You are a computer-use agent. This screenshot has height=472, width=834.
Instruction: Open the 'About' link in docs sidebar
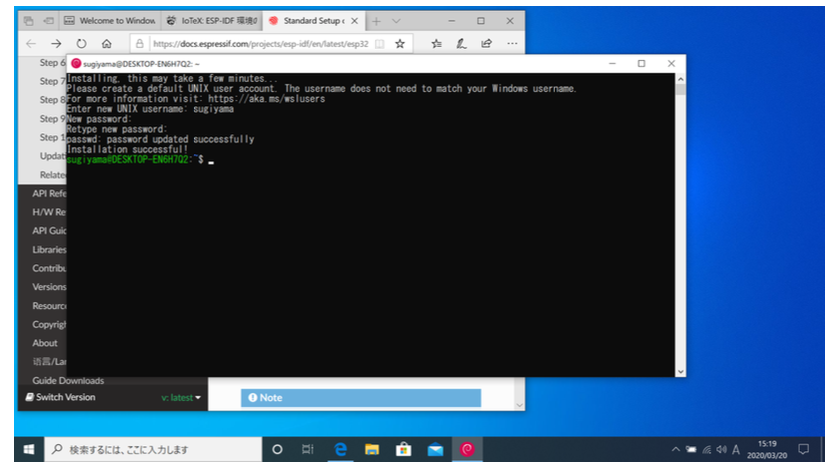point(45,343)
